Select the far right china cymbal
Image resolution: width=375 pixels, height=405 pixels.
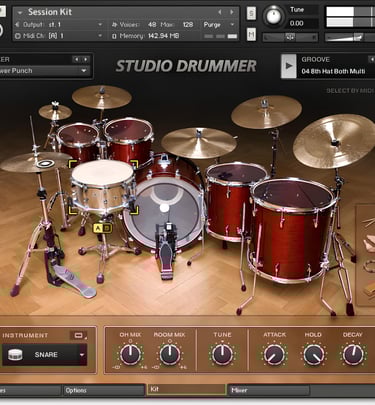tap(334, 141)
